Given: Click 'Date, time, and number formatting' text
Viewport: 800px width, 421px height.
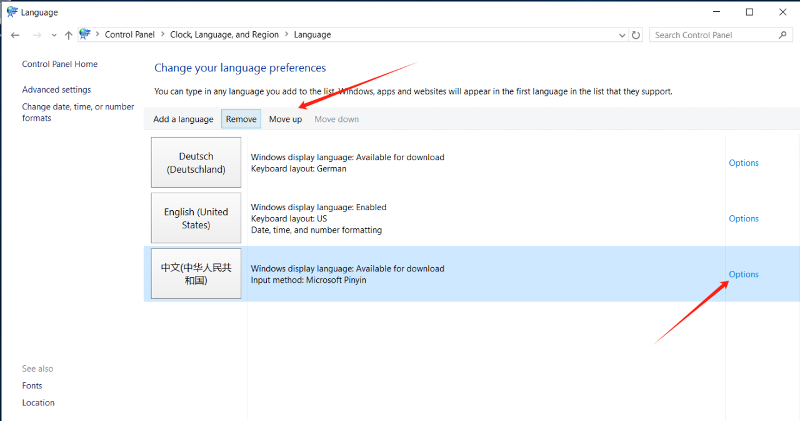Looking at the screenshot, I should pos(316,230).
